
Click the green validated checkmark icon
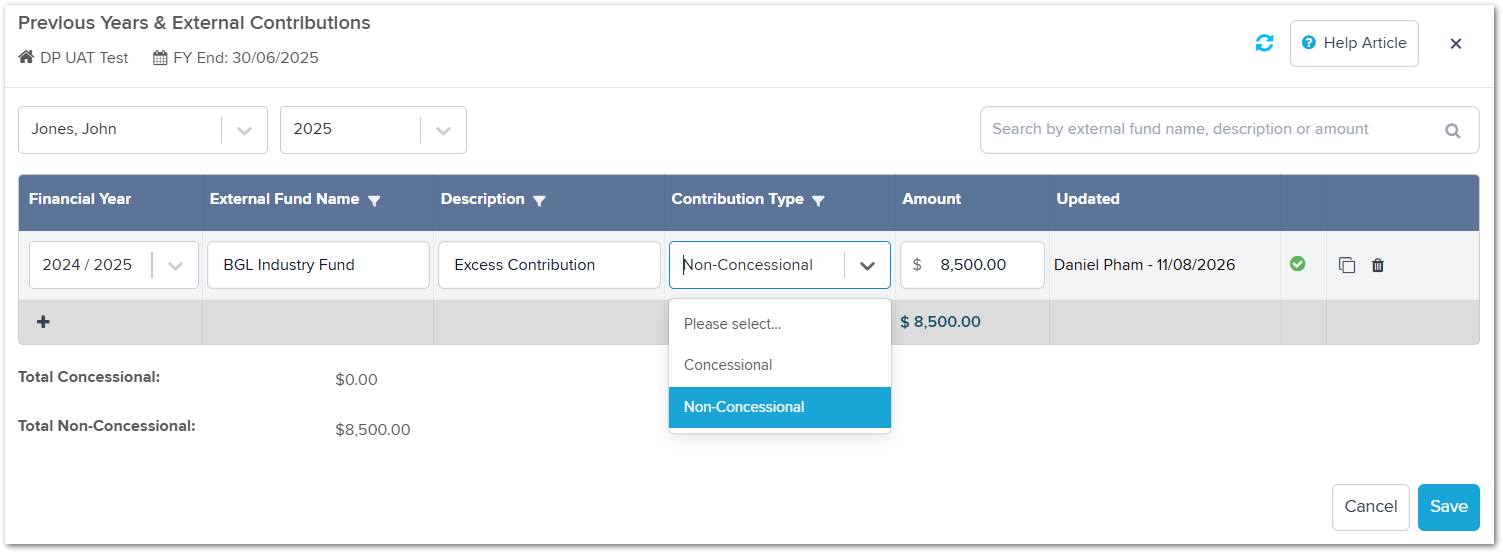pyautogui.click(x=1298, y=264)
